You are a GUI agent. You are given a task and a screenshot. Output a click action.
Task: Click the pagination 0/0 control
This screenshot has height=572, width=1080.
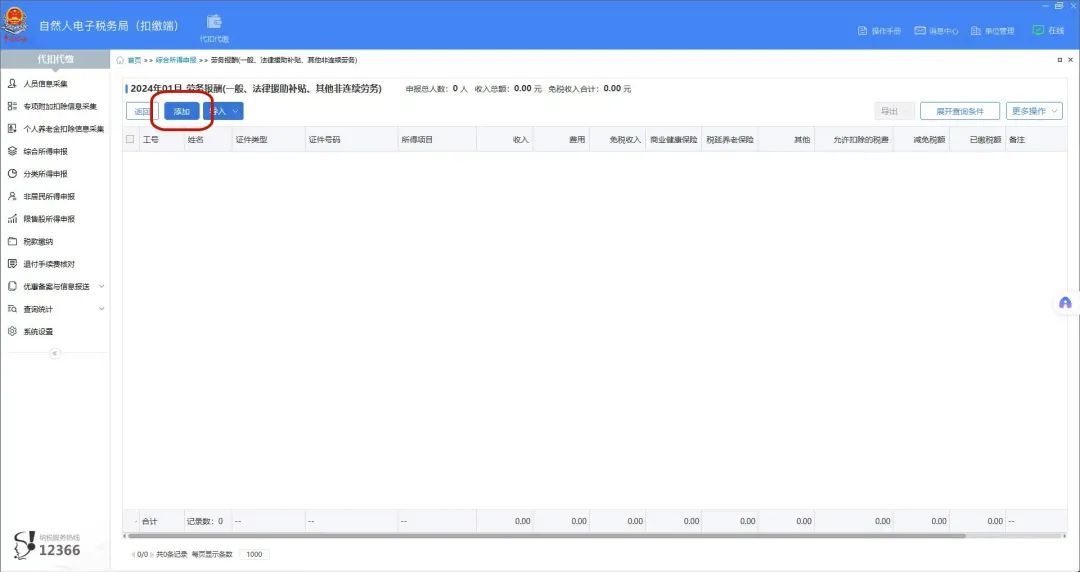143,554
